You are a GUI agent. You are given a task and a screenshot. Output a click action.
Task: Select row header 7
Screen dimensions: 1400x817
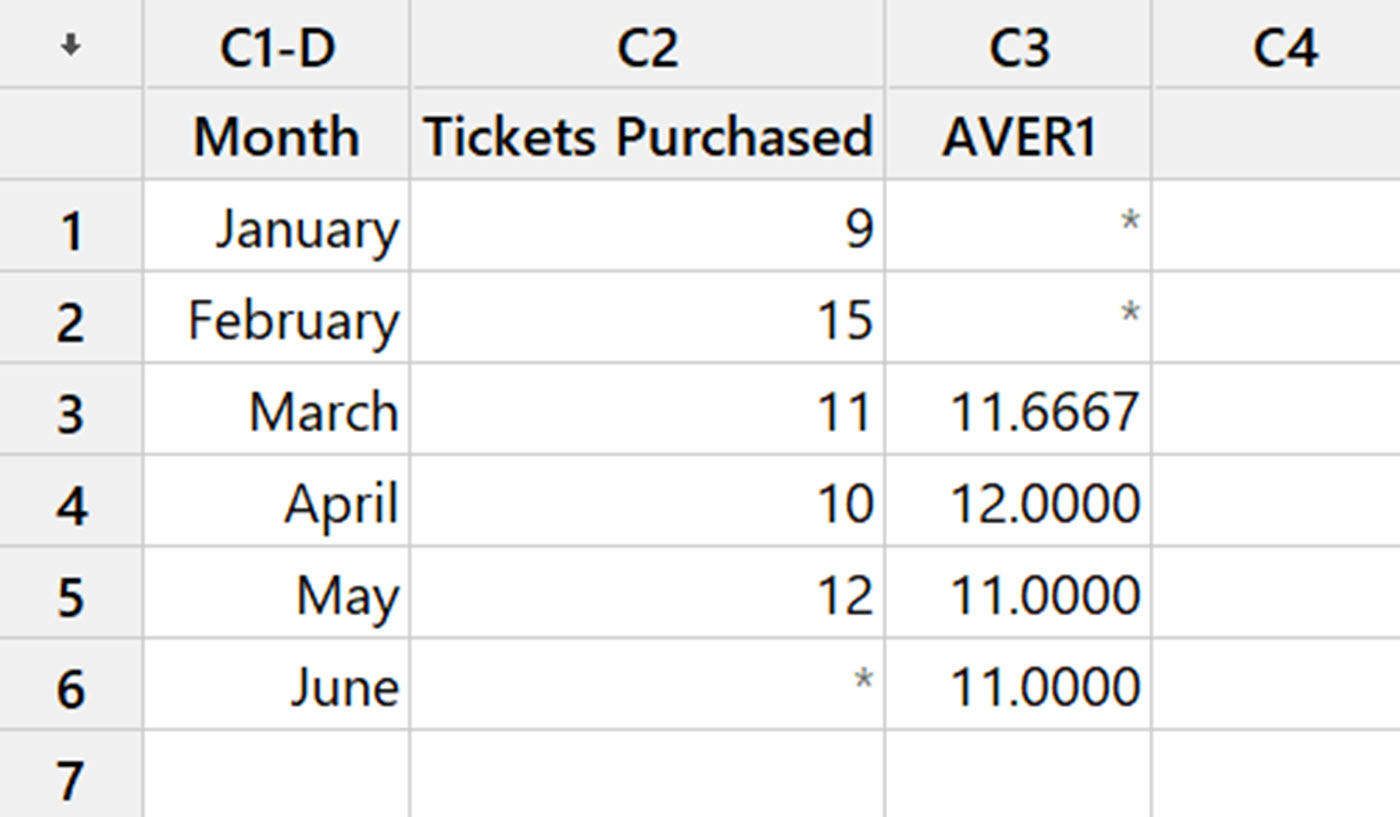[71, 776]
